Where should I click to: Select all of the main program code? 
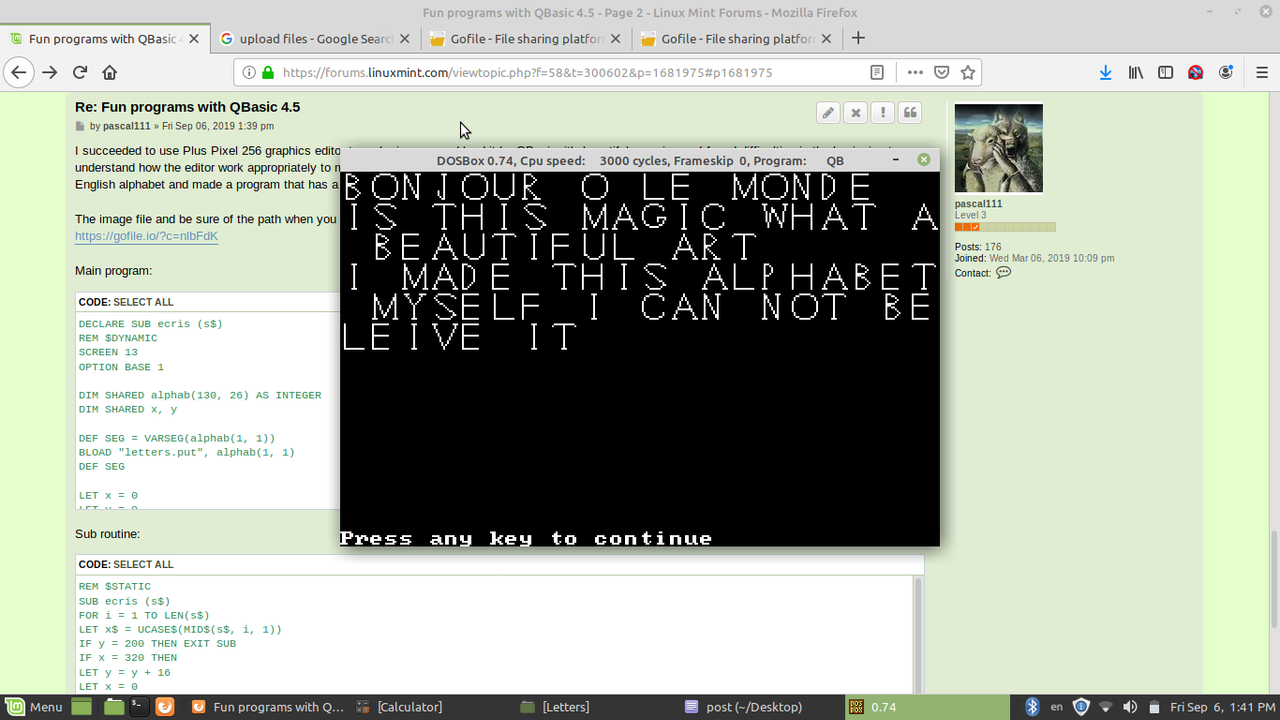[143, 302]
